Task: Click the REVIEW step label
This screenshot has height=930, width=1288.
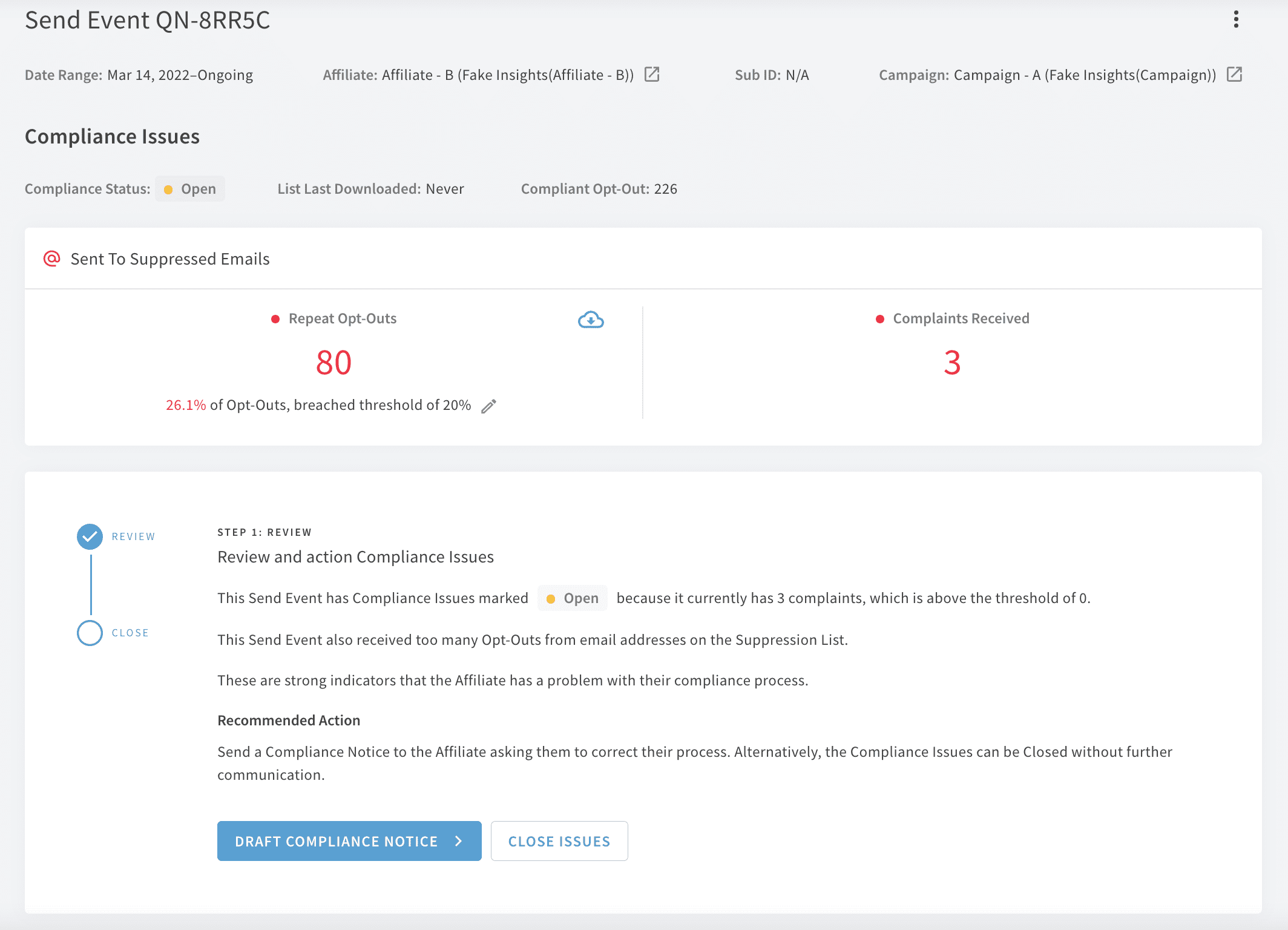Action: (134, 536)
